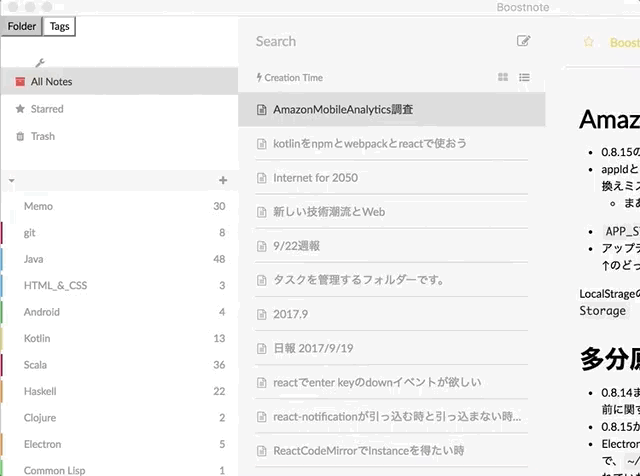This screenshot has height=476, width=640.
Task: Click the Trash bin icon
Action: [x=20, y=136]
